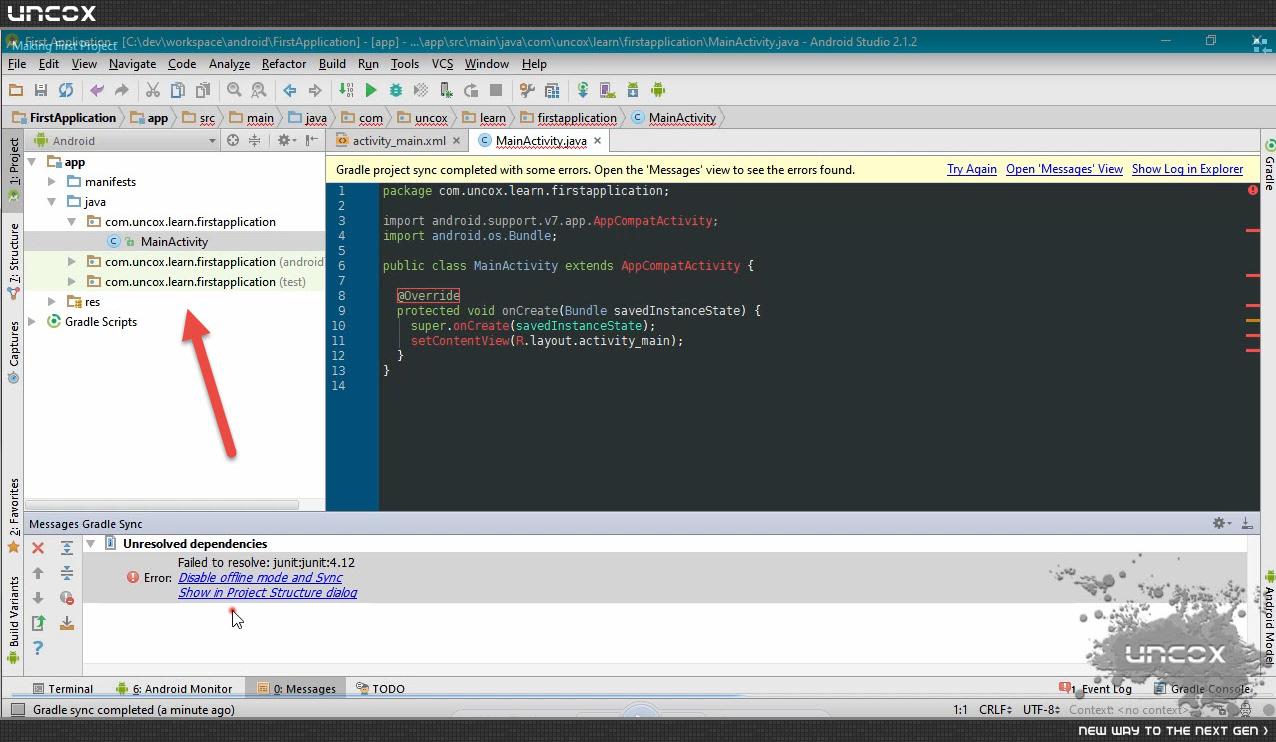Open the Refactor menu
This screenshot has width=1276, height=742.
284,64
